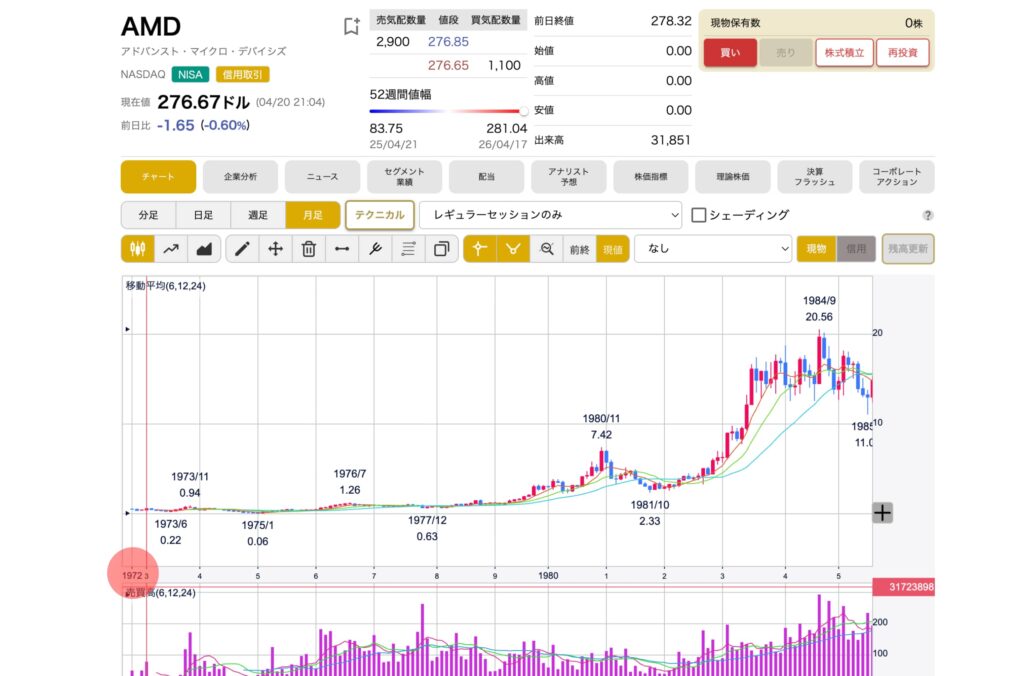Open the ニュース tab
The height and width of the screenshot is (676, 1024).
pyautogui.click(x=322, y=177)
